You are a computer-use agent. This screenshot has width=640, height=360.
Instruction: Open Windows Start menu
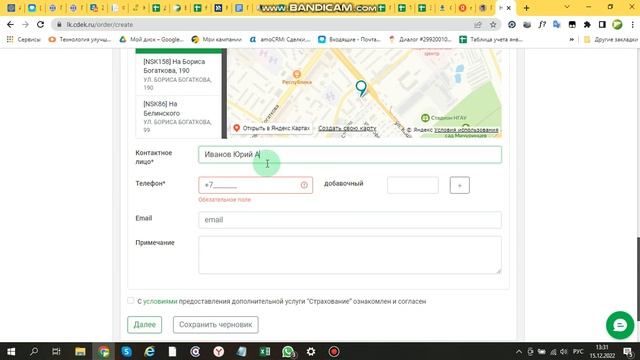click(x=11, y=351)
